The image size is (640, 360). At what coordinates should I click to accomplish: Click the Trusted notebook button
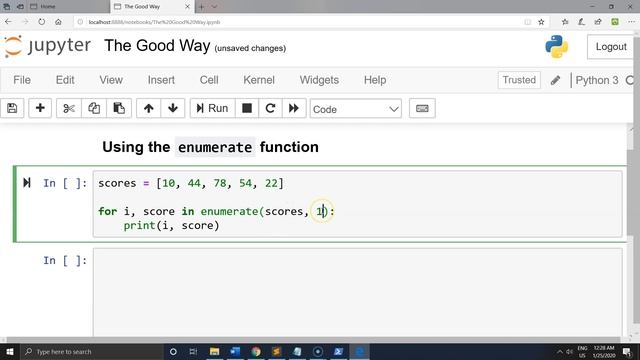click(x=519, y=80)
